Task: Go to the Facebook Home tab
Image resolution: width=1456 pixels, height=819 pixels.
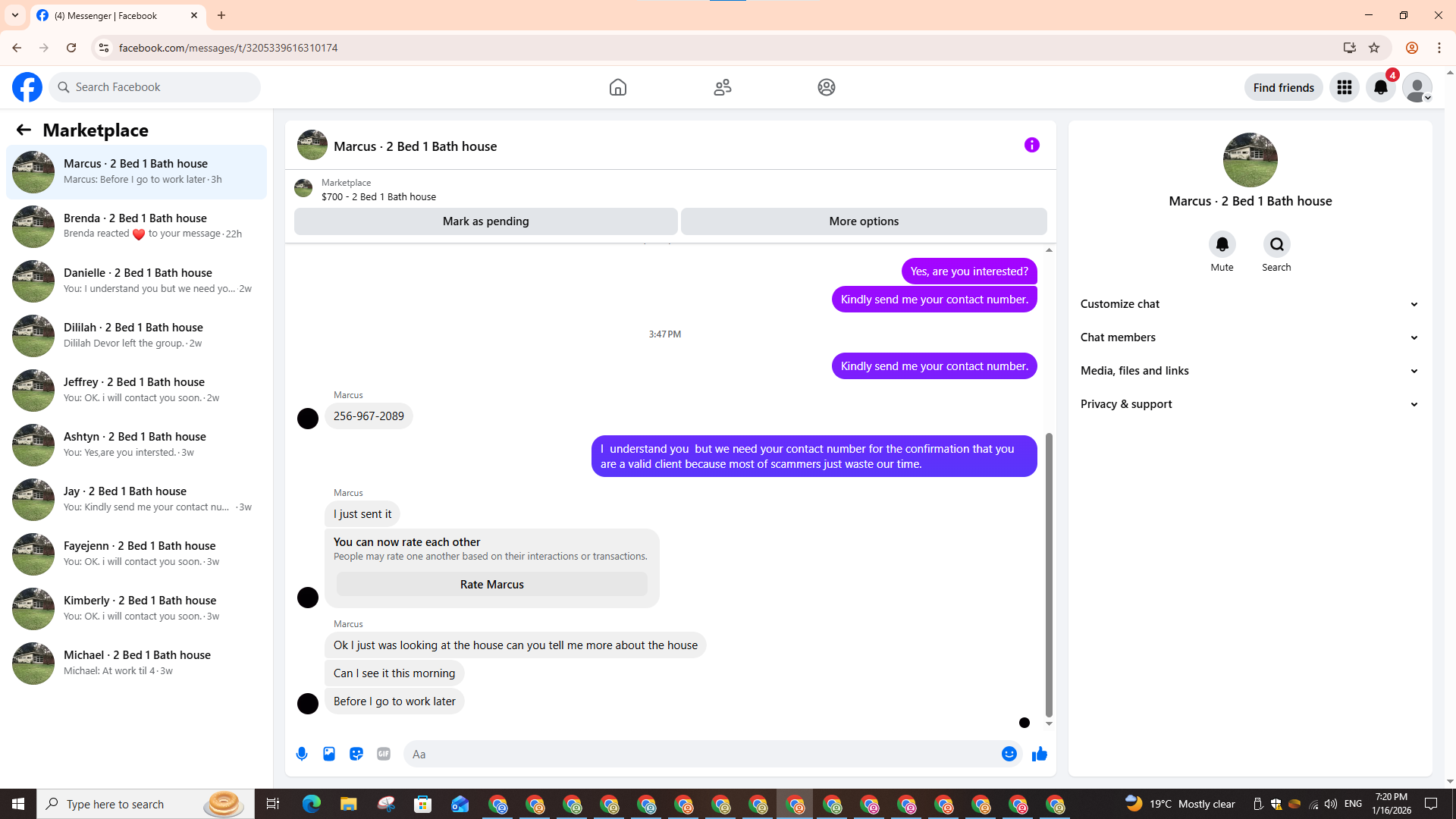Action: (617, 87)
